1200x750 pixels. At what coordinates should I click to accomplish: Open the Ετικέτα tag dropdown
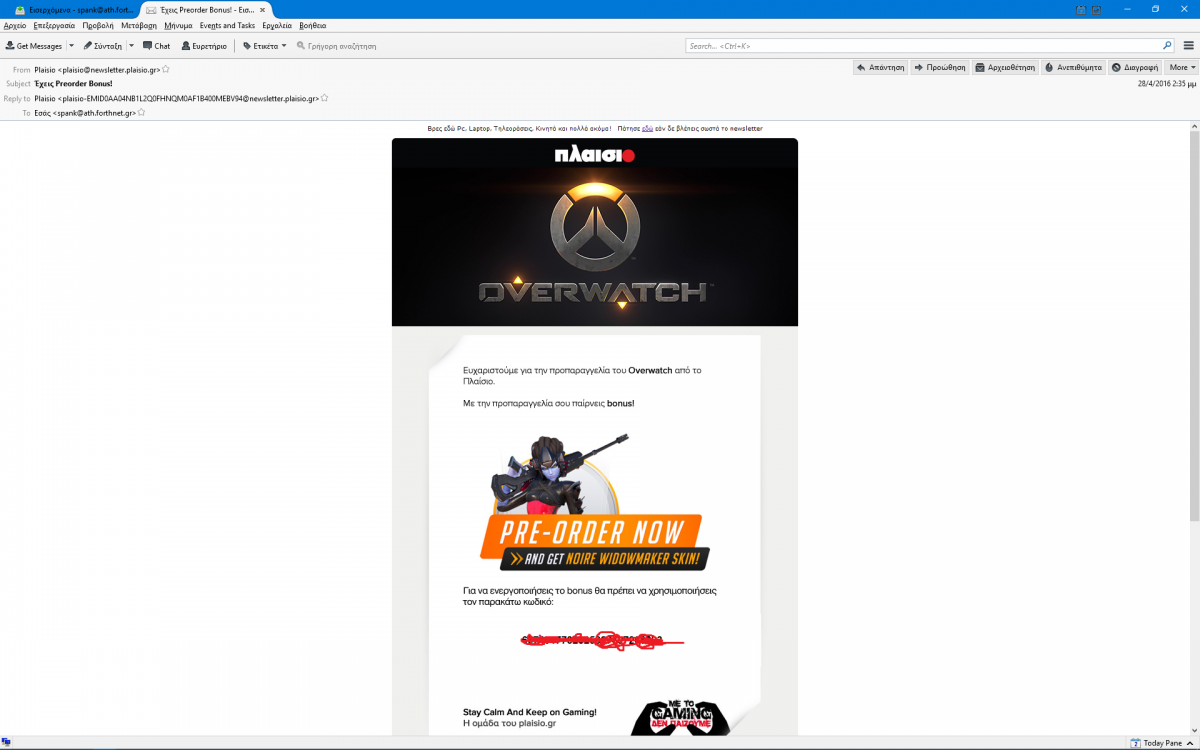[x=265, y=46]
